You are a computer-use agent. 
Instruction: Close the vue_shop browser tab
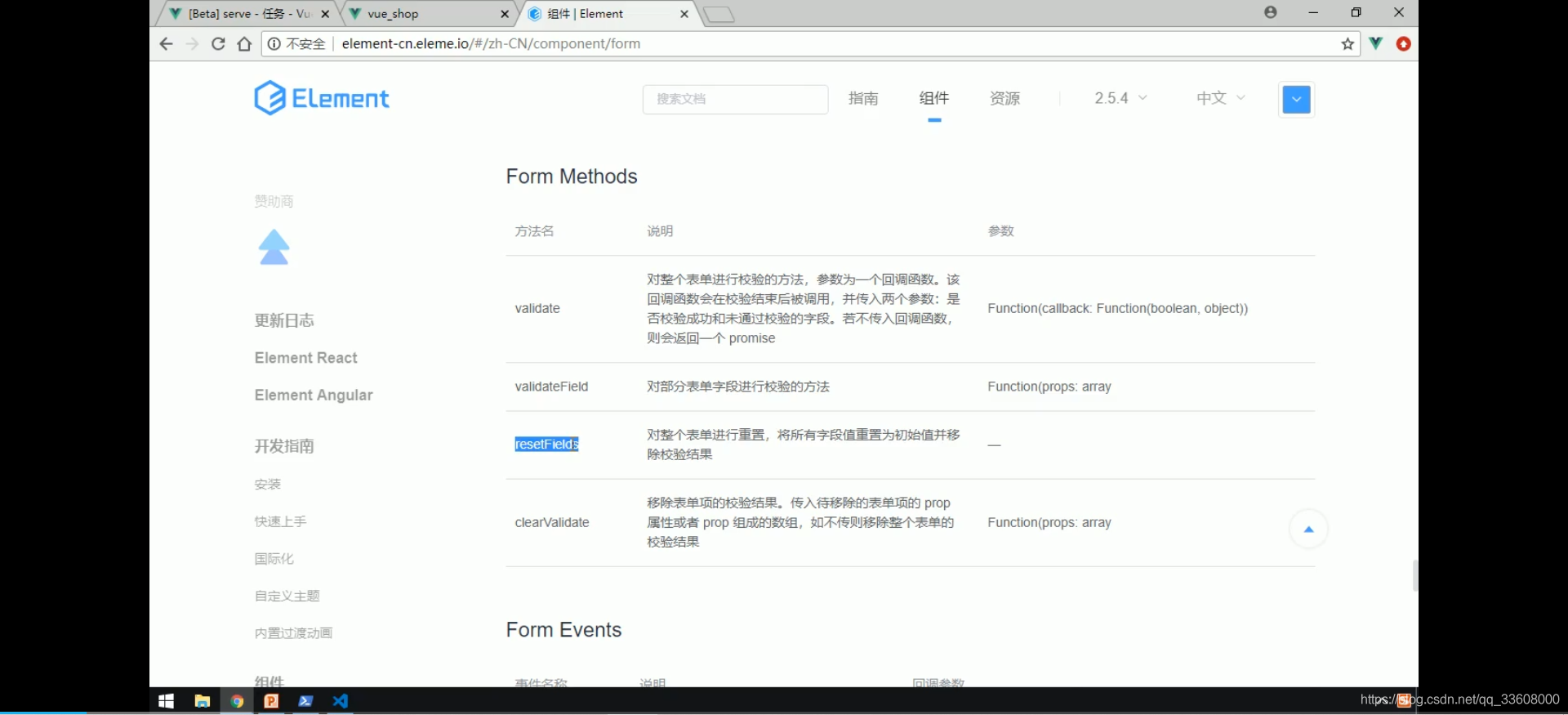click(505, 14)
